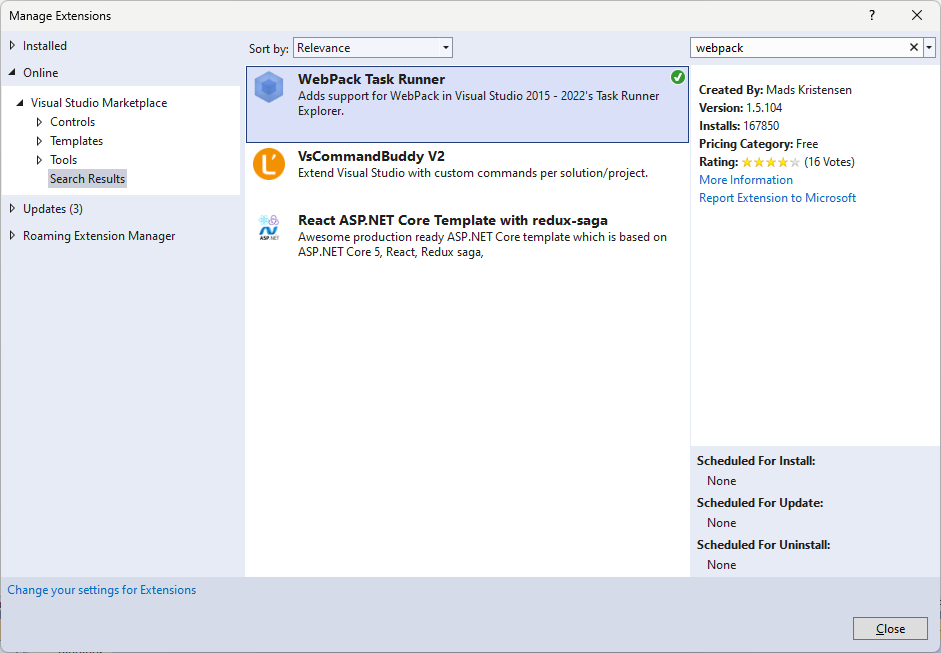Open the More Information link
The image size is (941, 653).
coord(746,180)
